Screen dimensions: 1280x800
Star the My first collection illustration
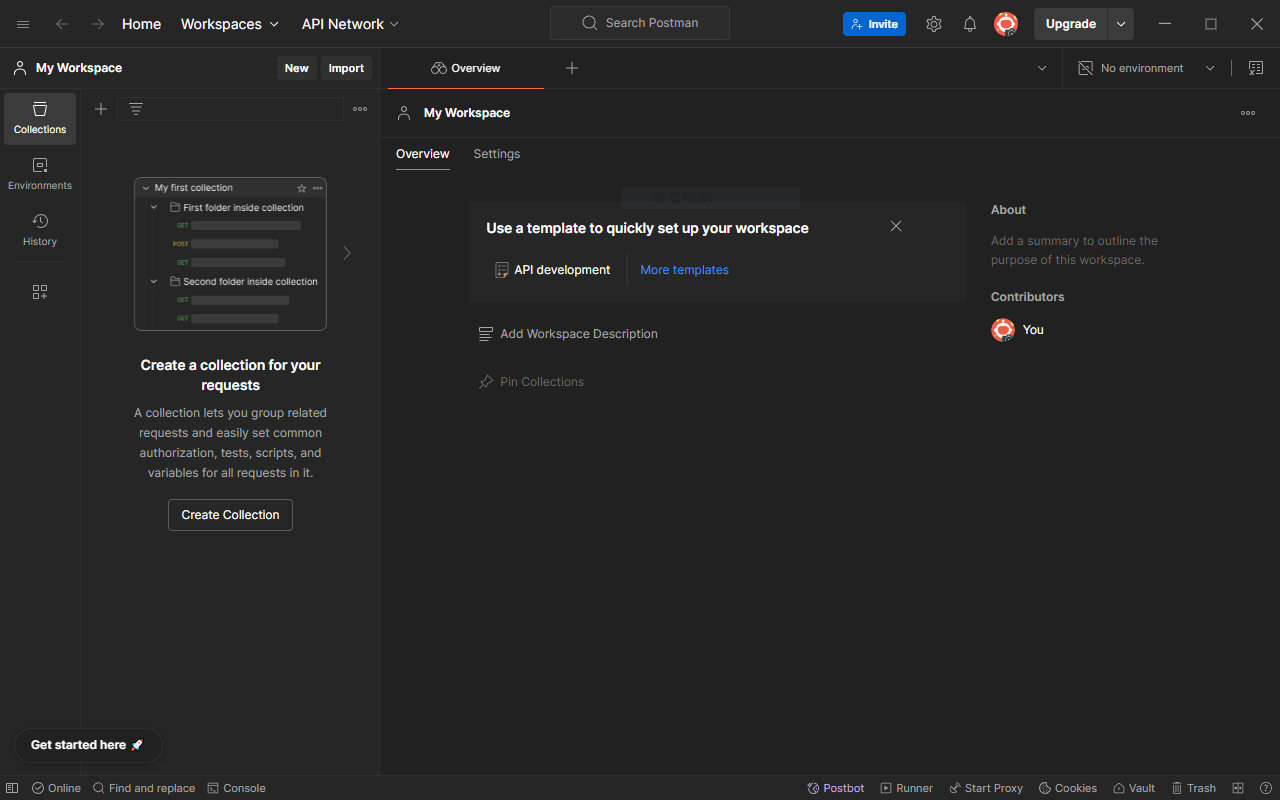pyautogui.click(x=302, y=188)
